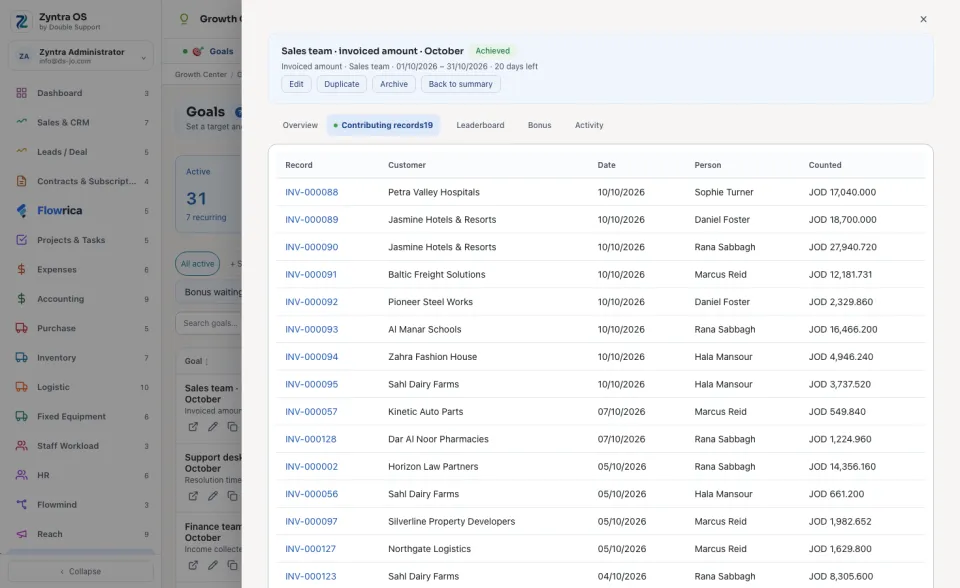Click the HR people icon
This screenshot has height=588, width=960.
(21, 475)
